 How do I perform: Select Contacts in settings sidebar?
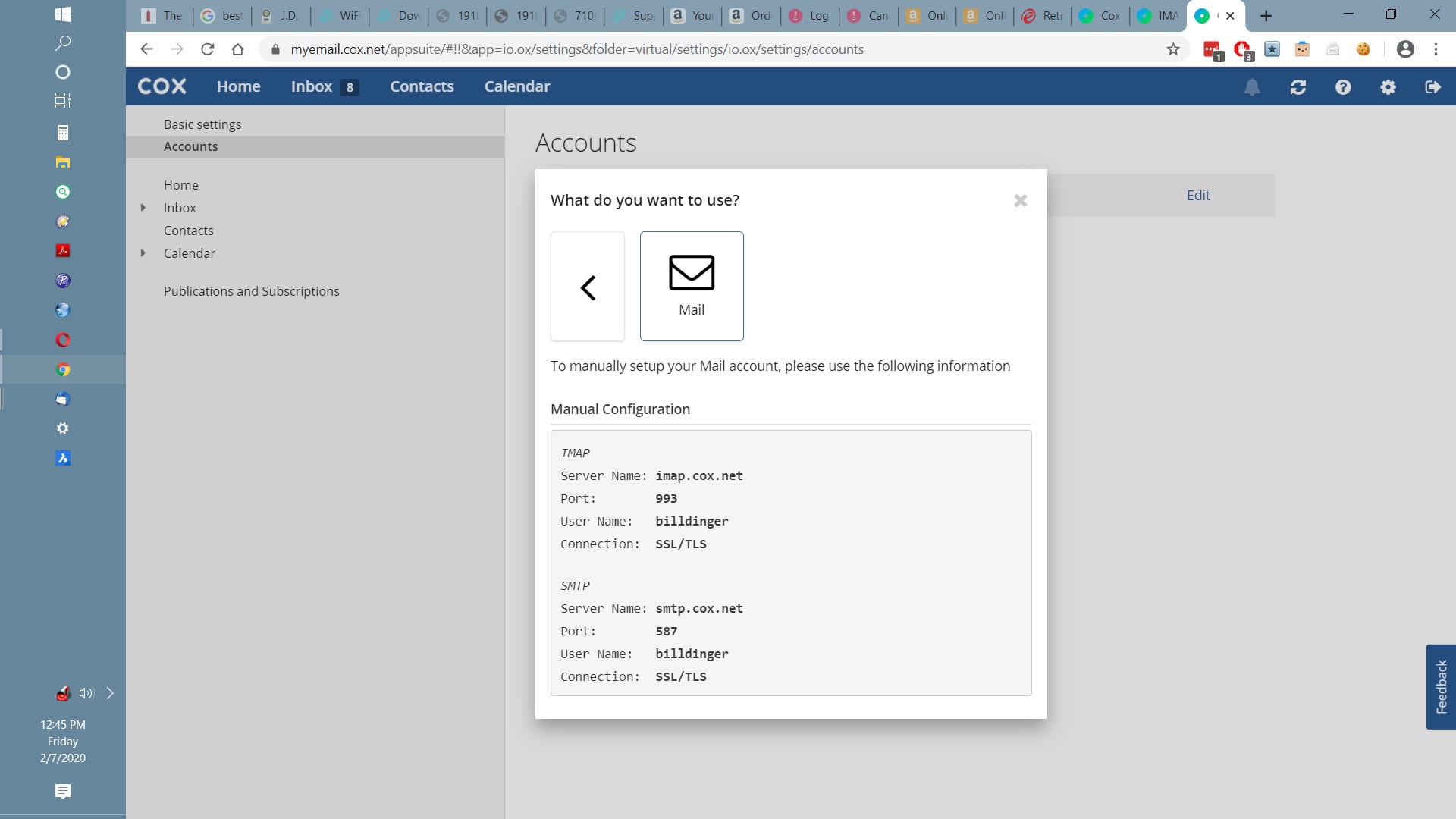point(189,231)
